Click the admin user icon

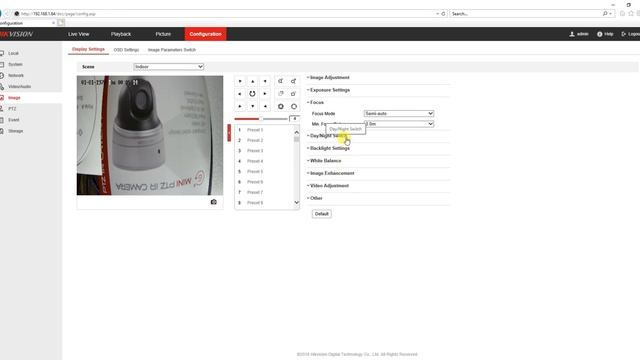(572, 34)
